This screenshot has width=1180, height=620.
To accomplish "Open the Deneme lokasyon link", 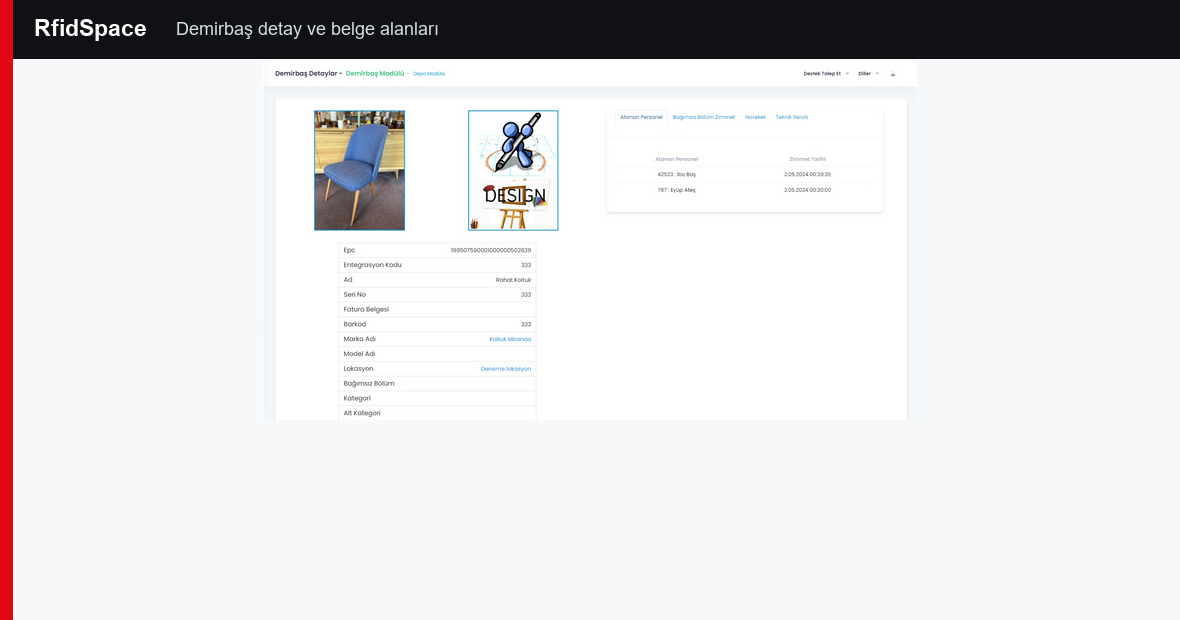I will [506, 369].
